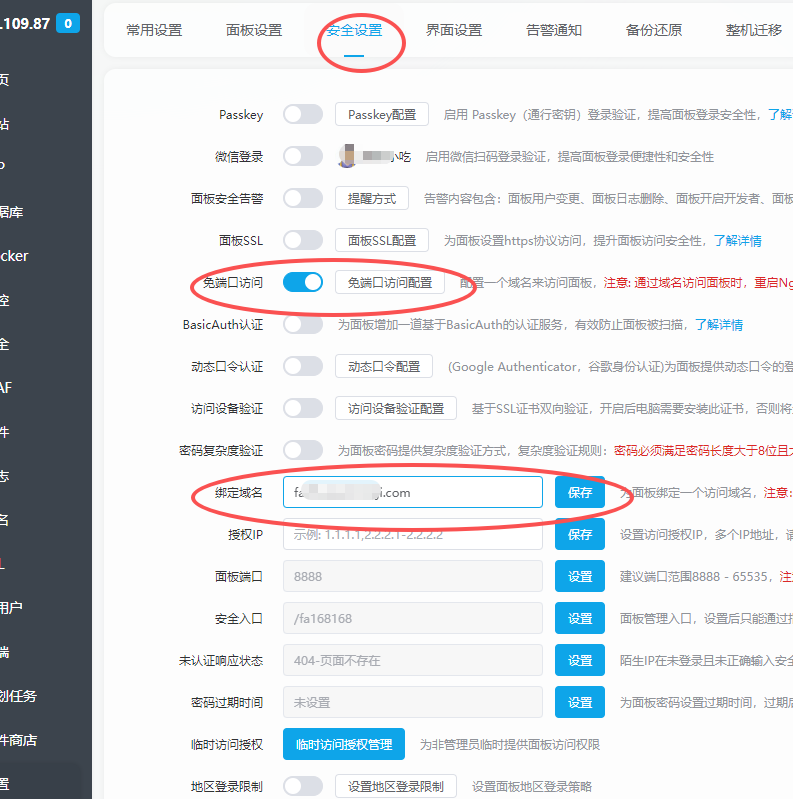Click the 临时访问授权 label text
The image size is (793, 799).
point(227,744)
